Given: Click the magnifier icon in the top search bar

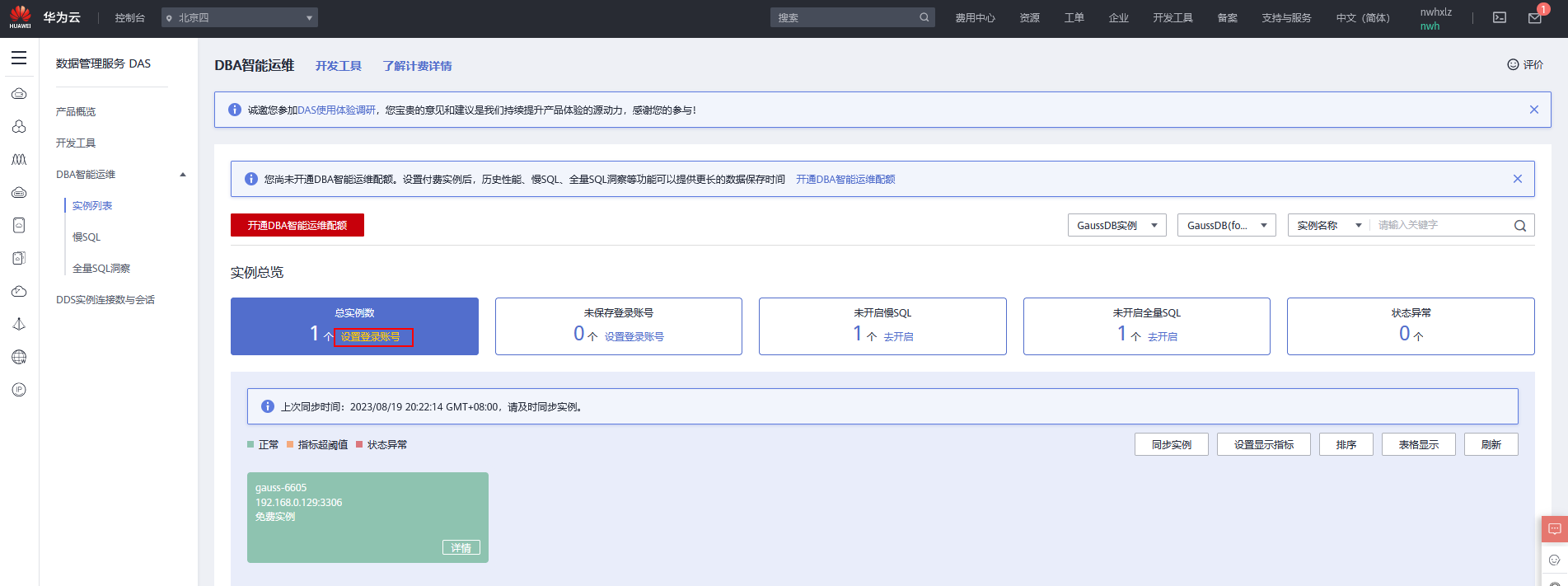Looking at the screenshot, I should [924, 17].
